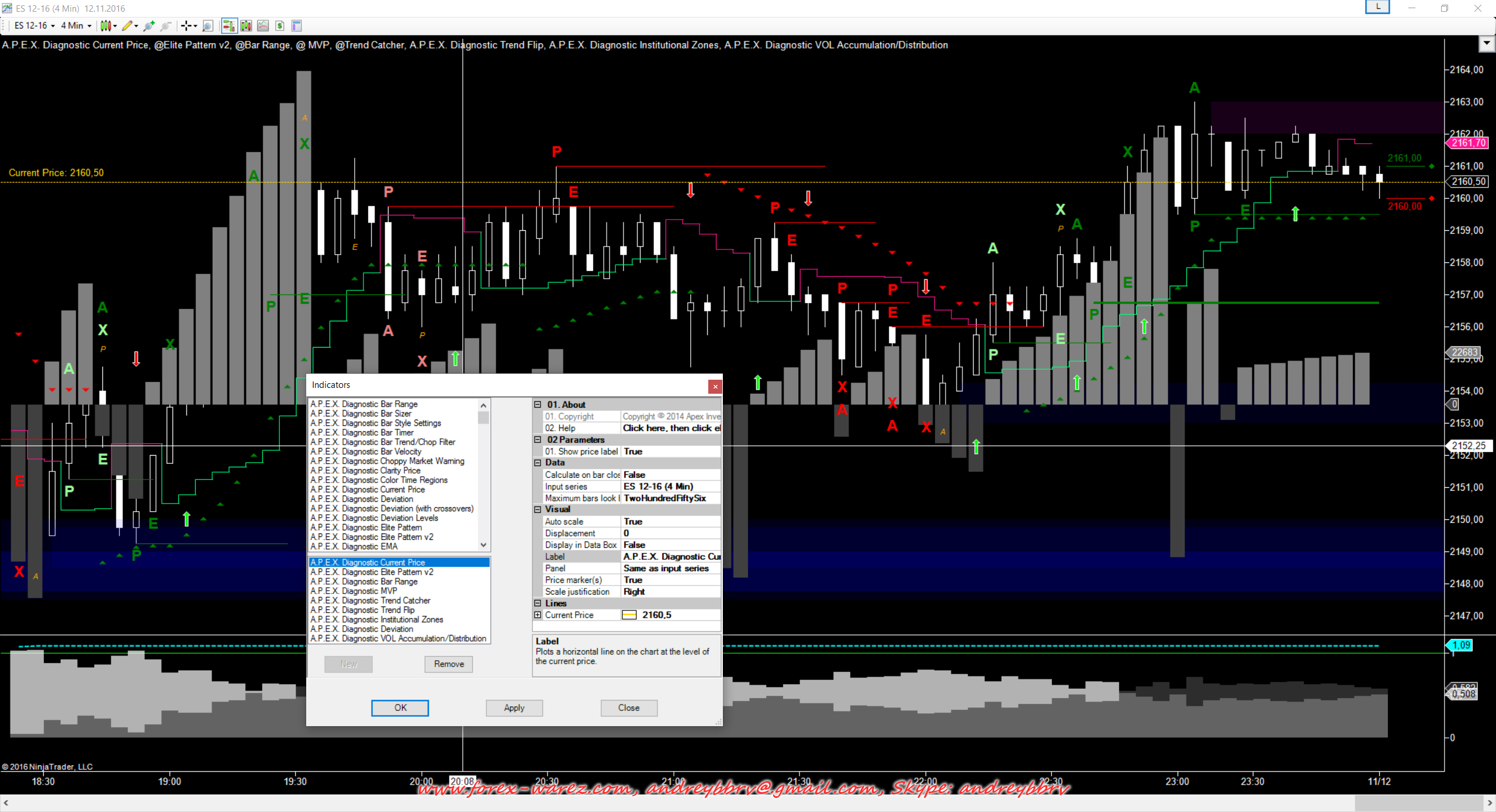This screenshot has height=812, width=1496.
Task: Toggle the Chart Trader toolbar icon
Action: [x=228, y=26]
